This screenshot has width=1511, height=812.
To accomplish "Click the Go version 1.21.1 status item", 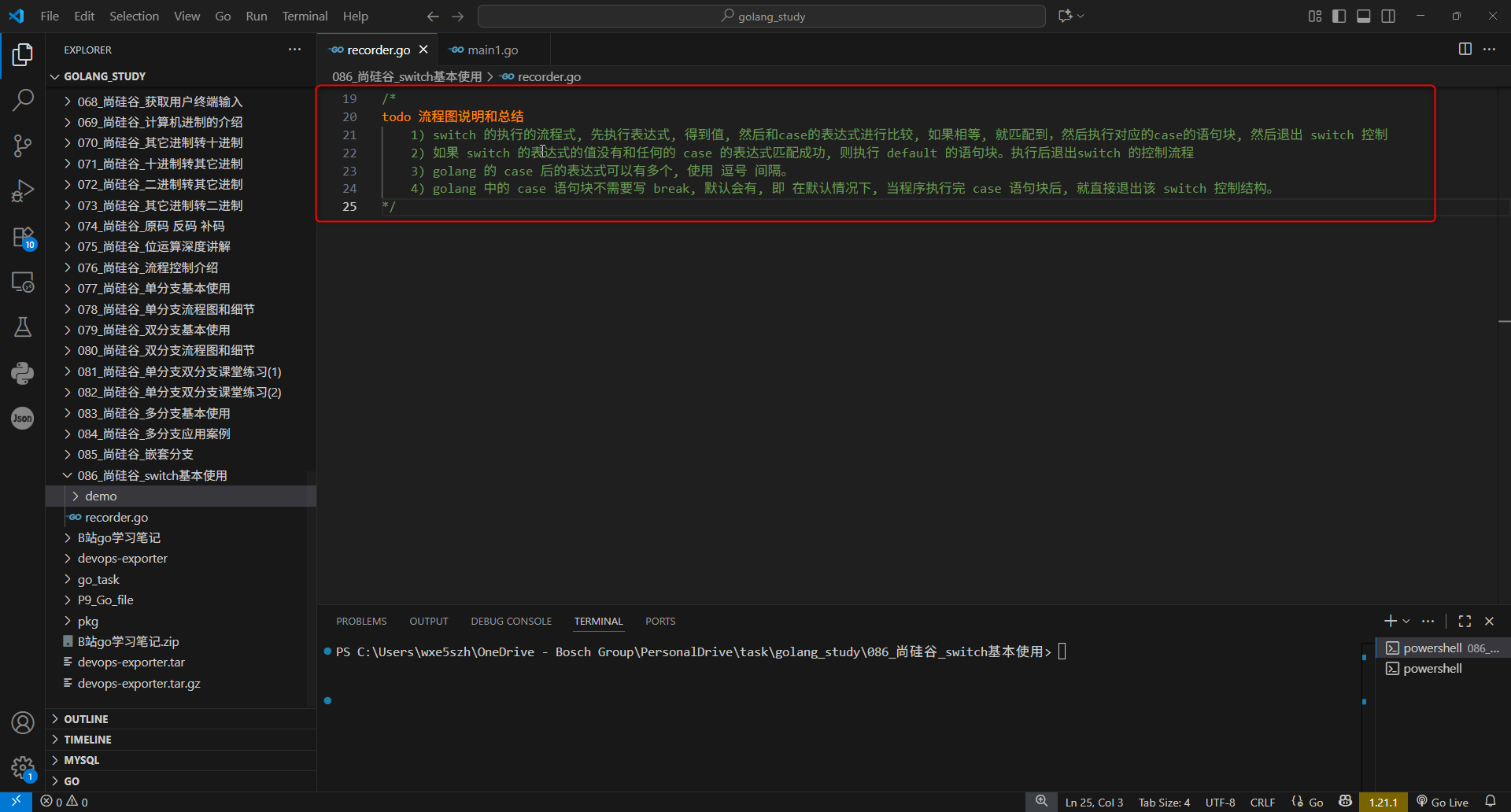I will (x=1383, y=802).
